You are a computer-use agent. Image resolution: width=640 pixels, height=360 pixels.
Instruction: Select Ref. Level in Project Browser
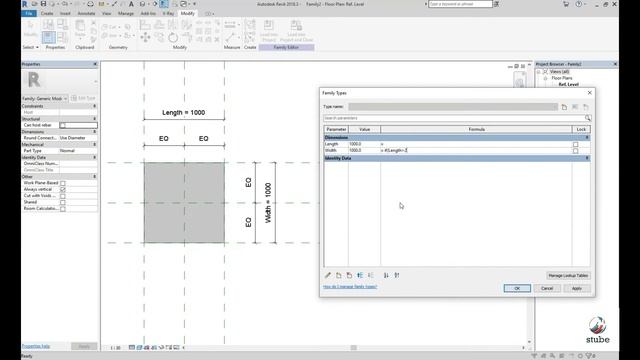pyautogui.click(x=569, y=84)
